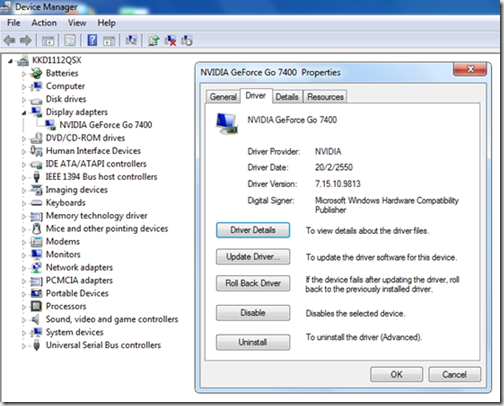Click the Roll Back Driver button
504x406 pixels.
tap(253, 283)
